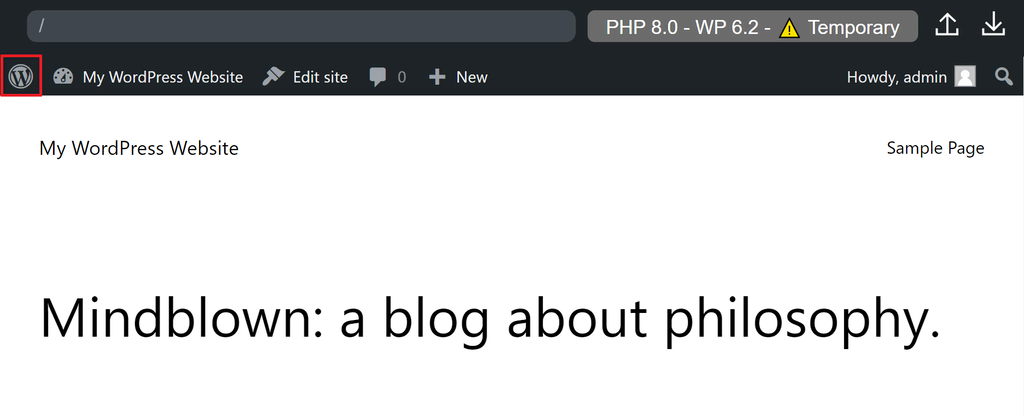Viewport: 1024px width, 416px height.
Task: Open My WordPress Website in admin bar
Action: [x=162, y=77]
